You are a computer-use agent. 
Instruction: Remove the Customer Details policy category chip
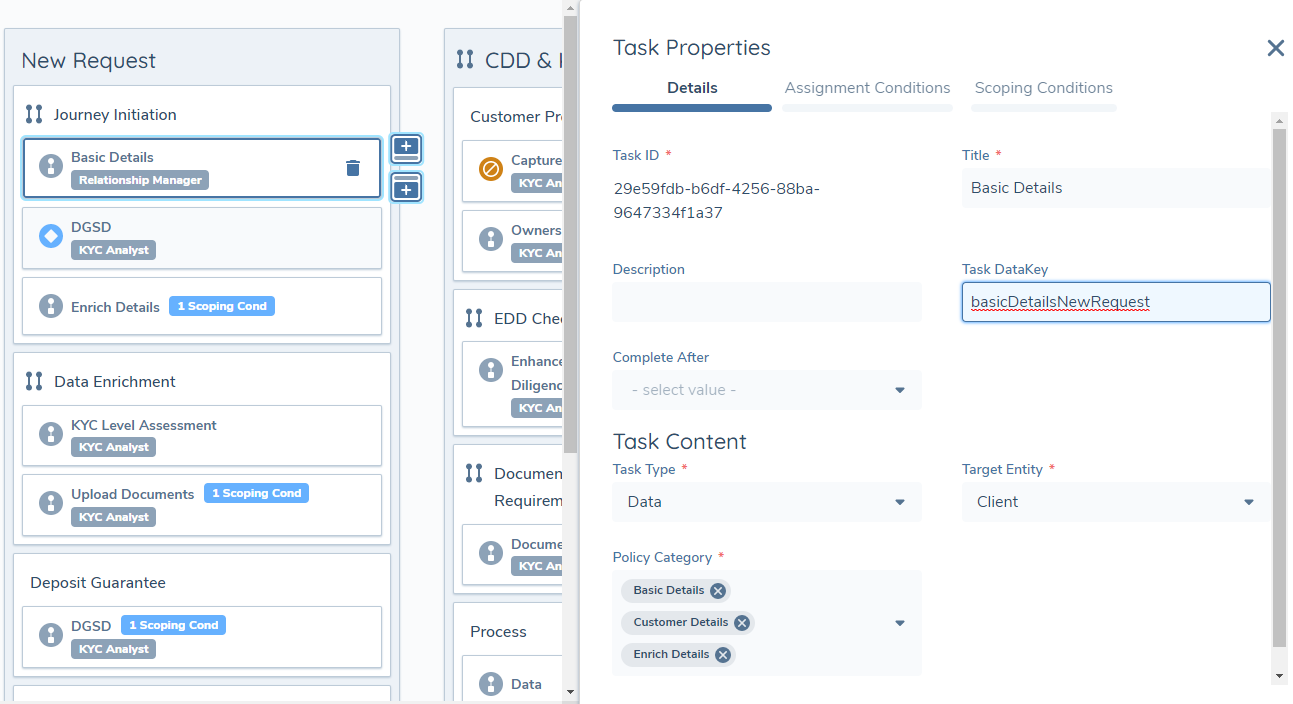(741, 622)
